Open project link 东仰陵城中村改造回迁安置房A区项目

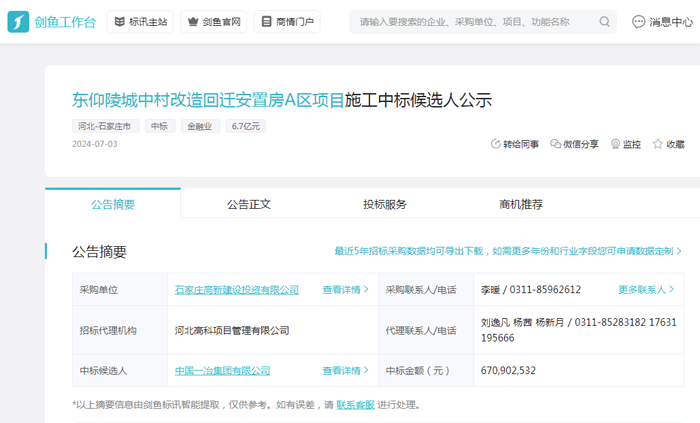(208, 100)
